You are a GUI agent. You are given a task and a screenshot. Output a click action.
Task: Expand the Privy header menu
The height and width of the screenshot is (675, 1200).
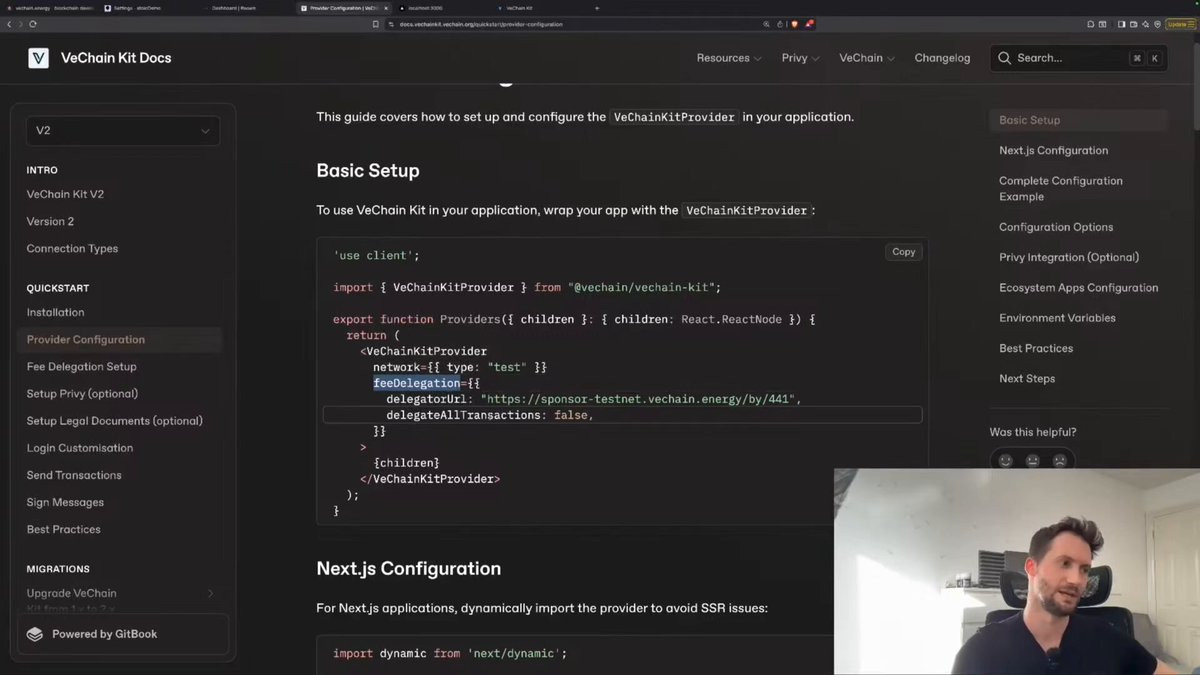(800, 58)
